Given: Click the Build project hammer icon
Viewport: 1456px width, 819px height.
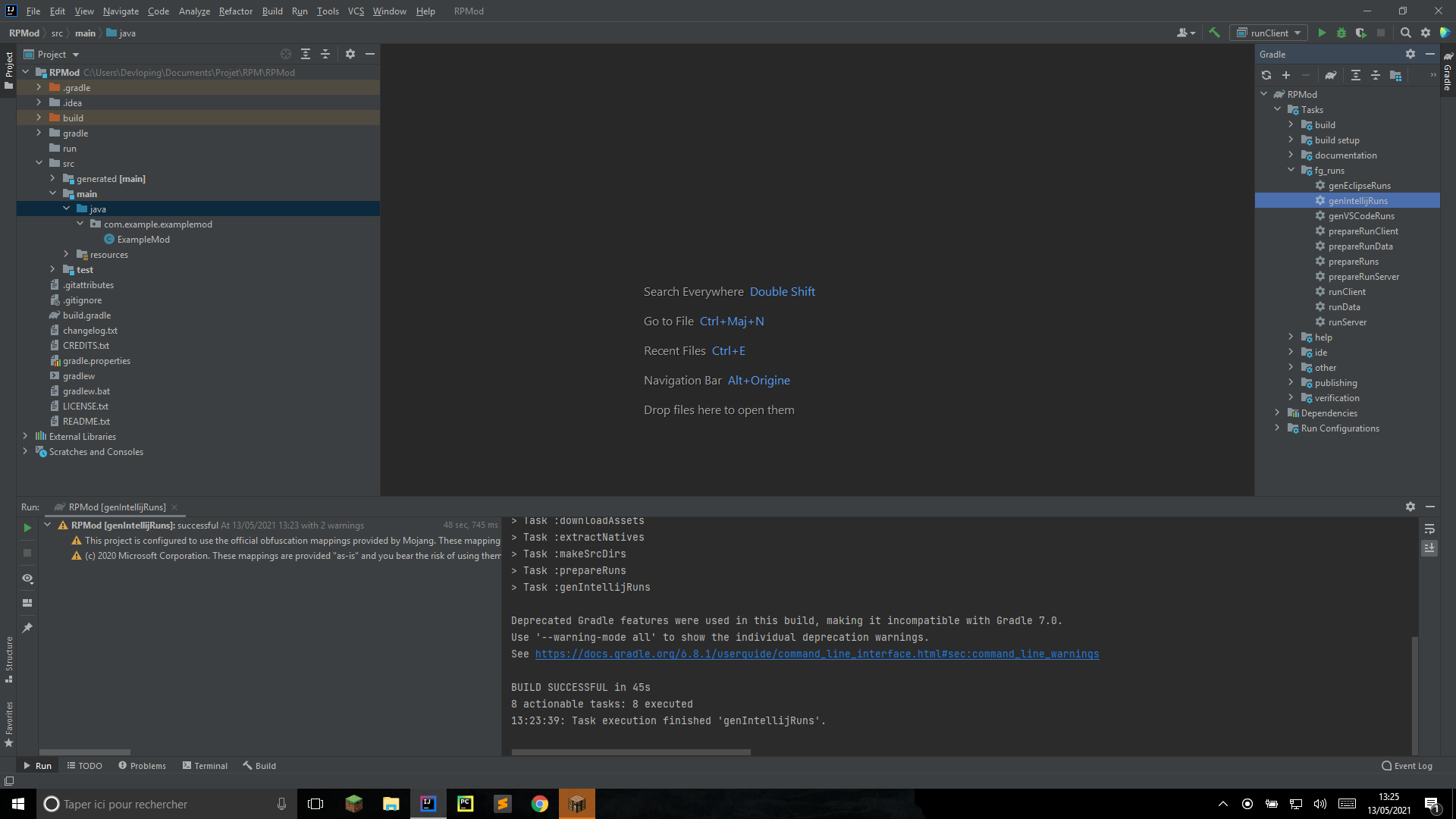Looking at the screenshot, I should pyautogui.click(x=1214, y=33).
